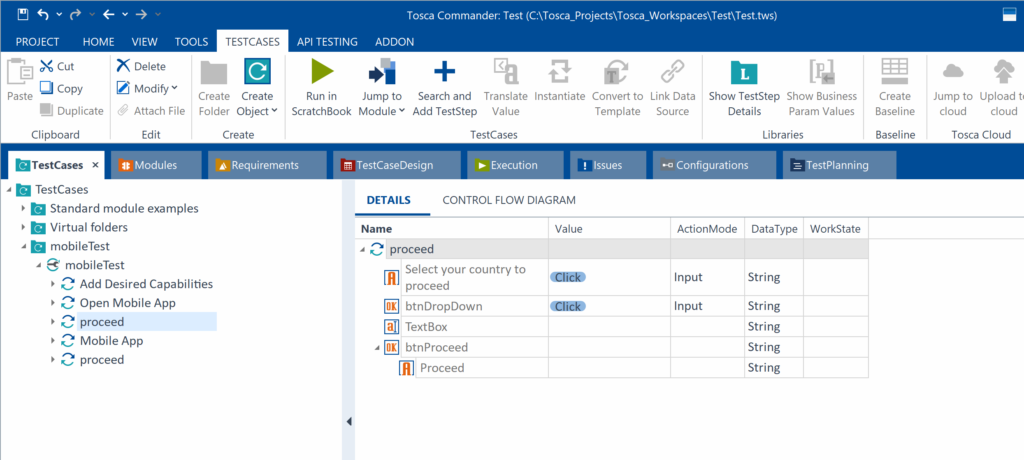Click the TextBox row name
The height and width of the screenshot is (460, 1024).
(x=426, y=326)
